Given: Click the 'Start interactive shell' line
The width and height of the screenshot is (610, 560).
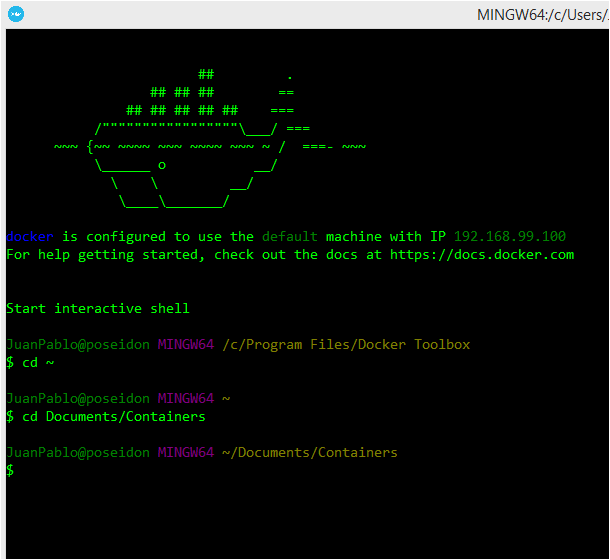Looking at the screenshot, I should [98, 309].
